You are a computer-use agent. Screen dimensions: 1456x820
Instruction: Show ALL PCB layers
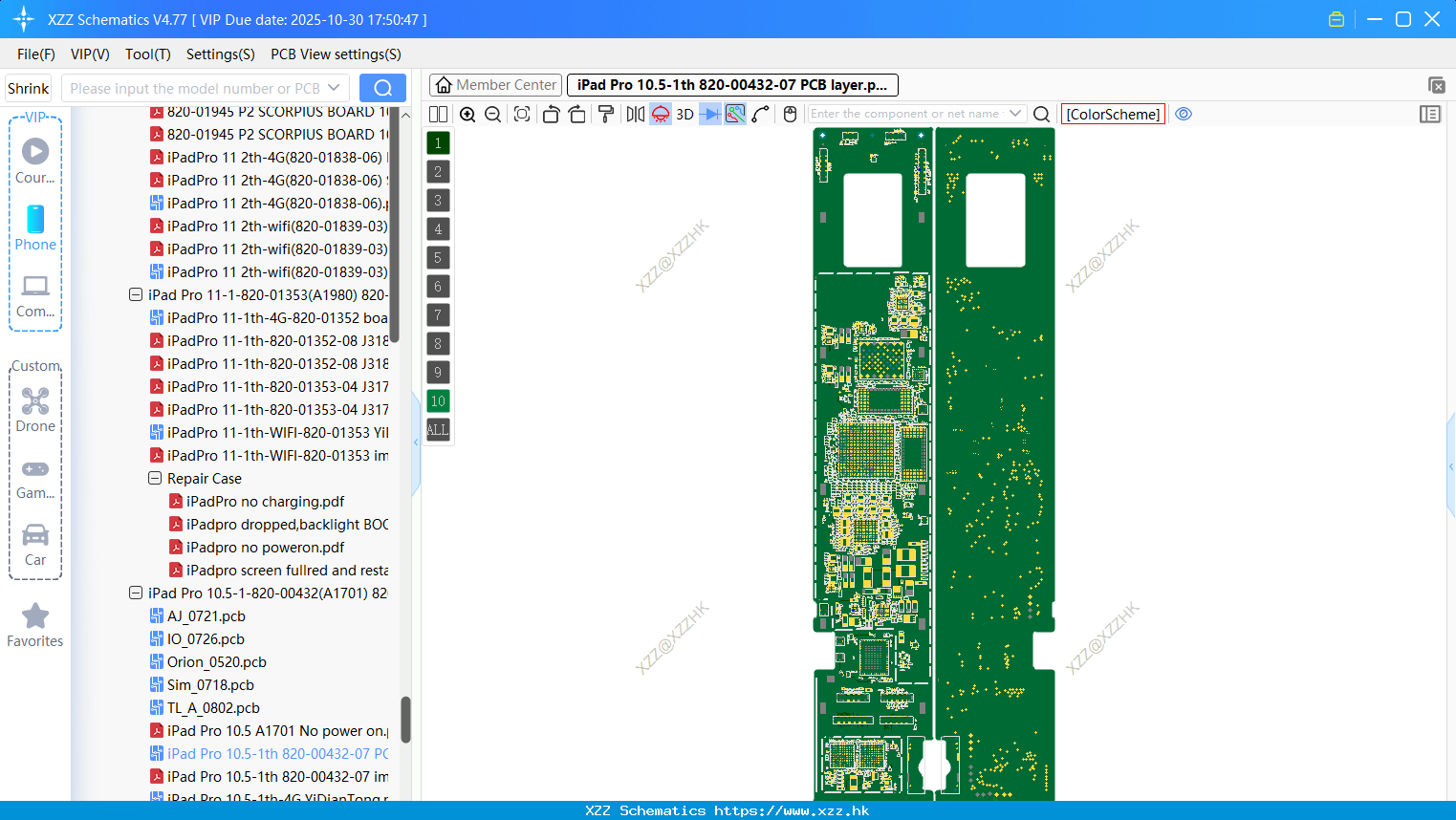[x=438, y=429]
